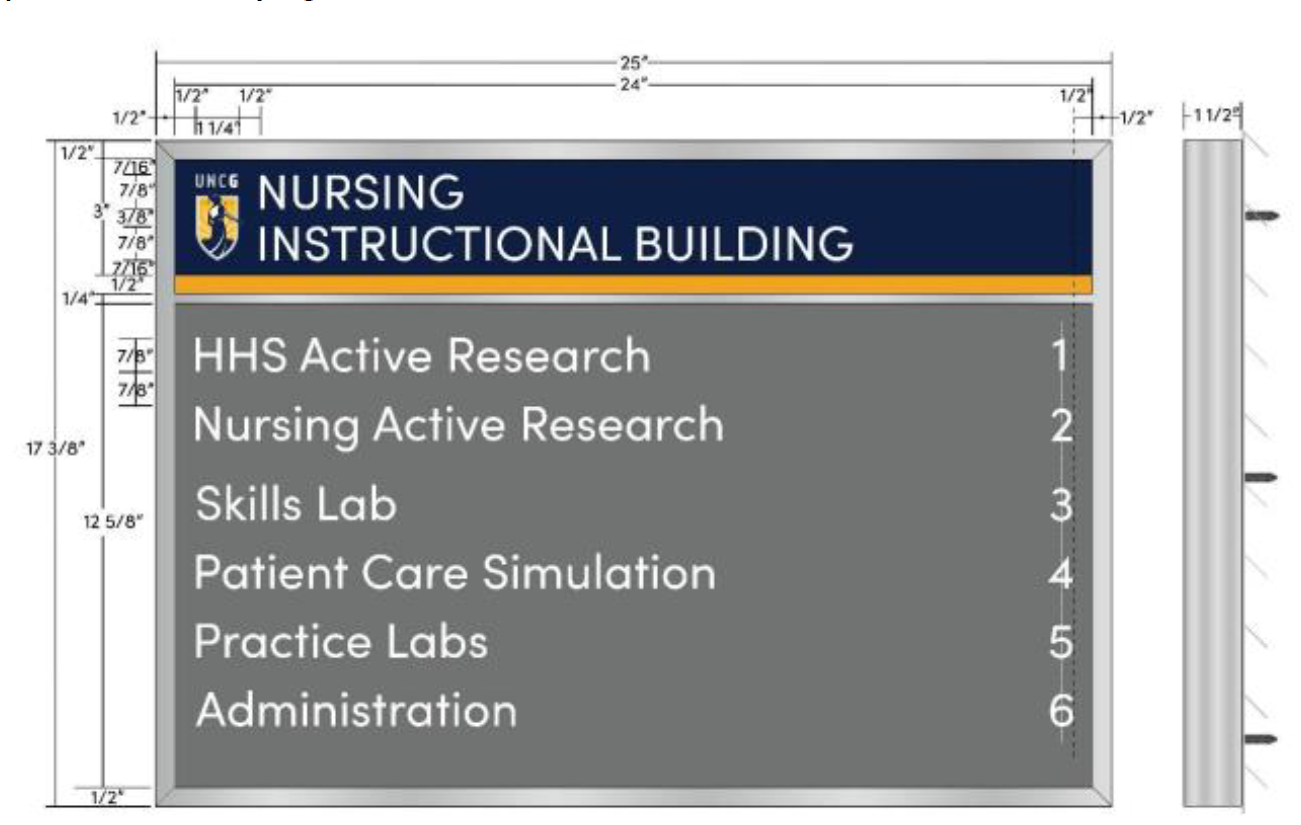Pick the gold stripe color band
The image size is (1301, 825).
point(633,285)
